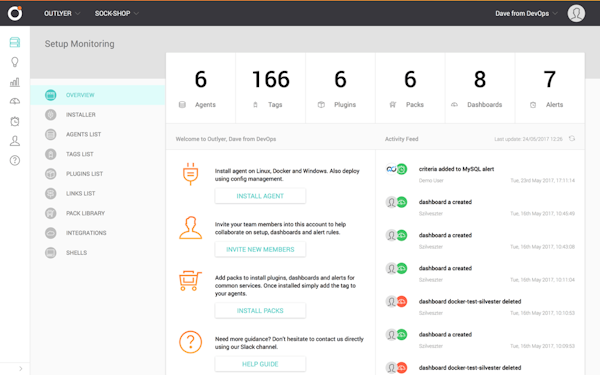Click the Pack Library round icon
This screenshot has width=600, height=375.
click(x=51, y=213)
